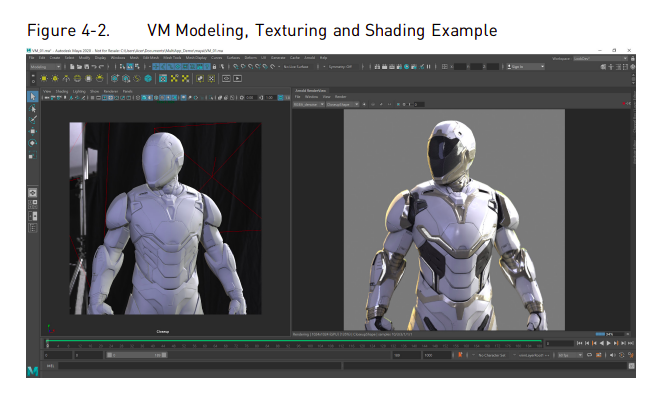Expand the Sign In dropdown

(525, 67)
